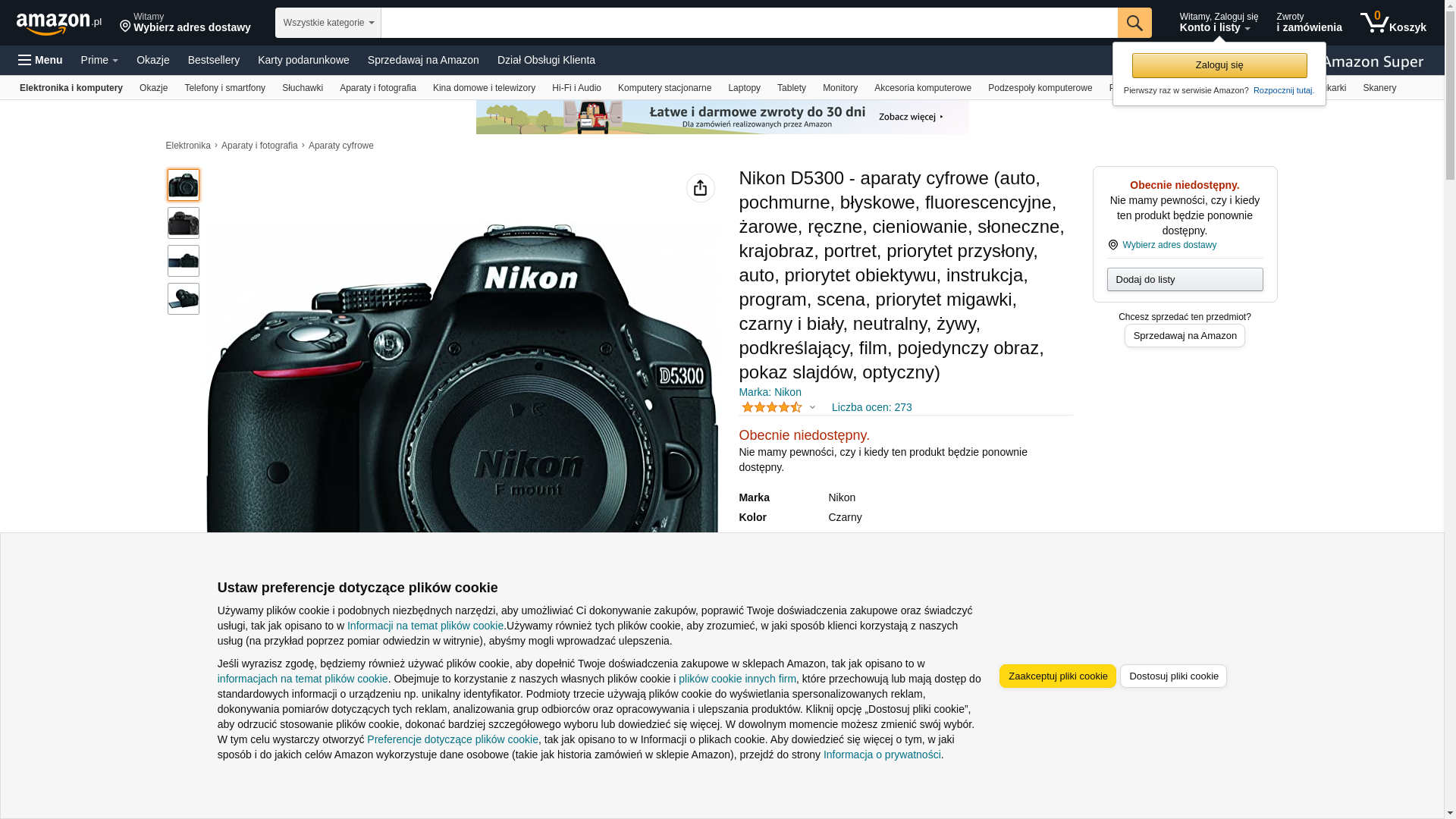Click Dostosuj pliki cookie button
The image size is (1456, 819).
(x=1172, y=676)
